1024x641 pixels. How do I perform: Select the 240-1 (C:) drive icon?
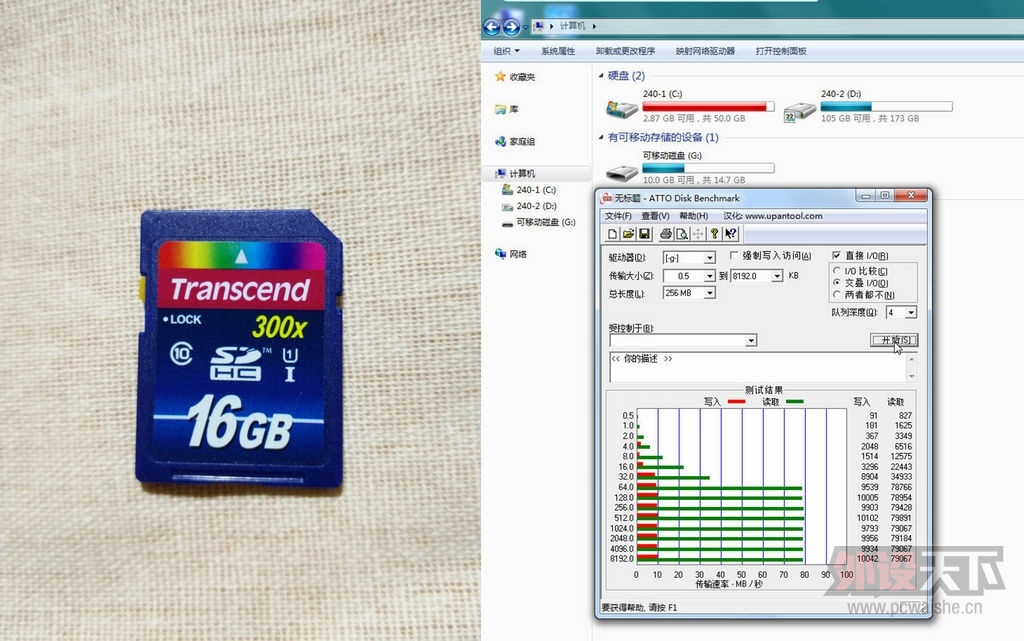(x=621, y=109)
